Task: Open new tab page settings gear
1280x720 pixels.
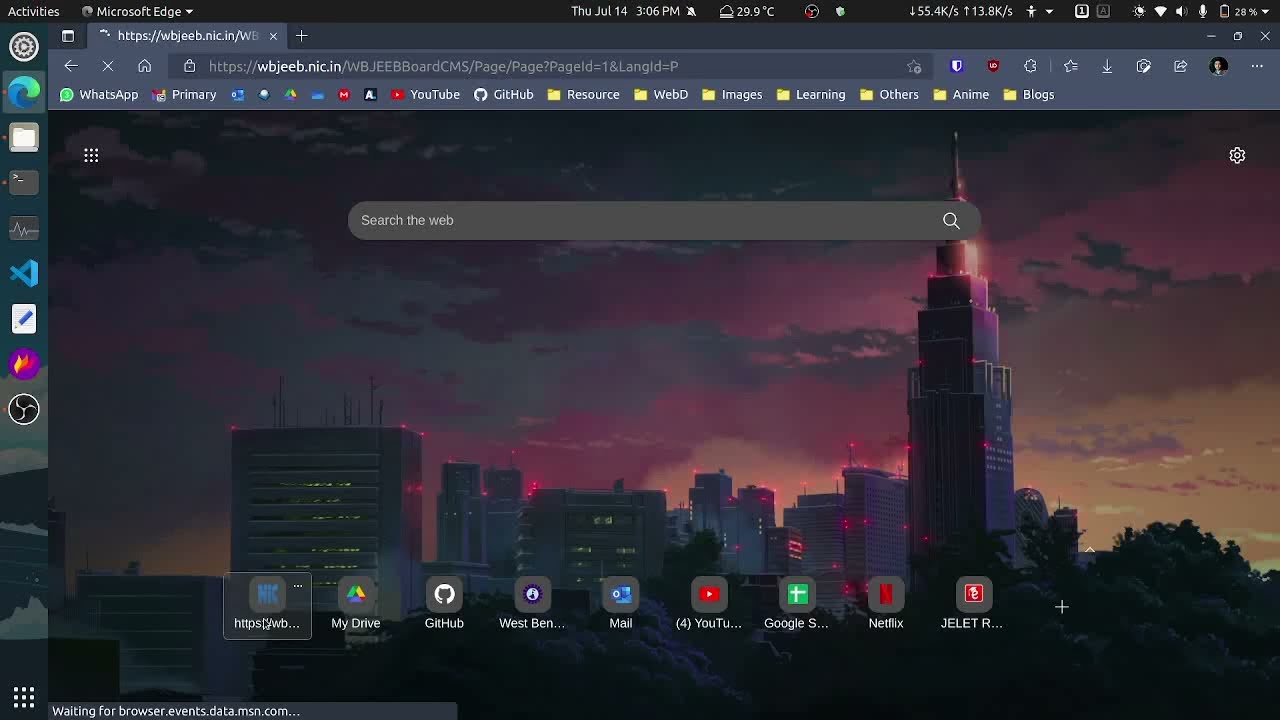Action: click(1237, 155)
